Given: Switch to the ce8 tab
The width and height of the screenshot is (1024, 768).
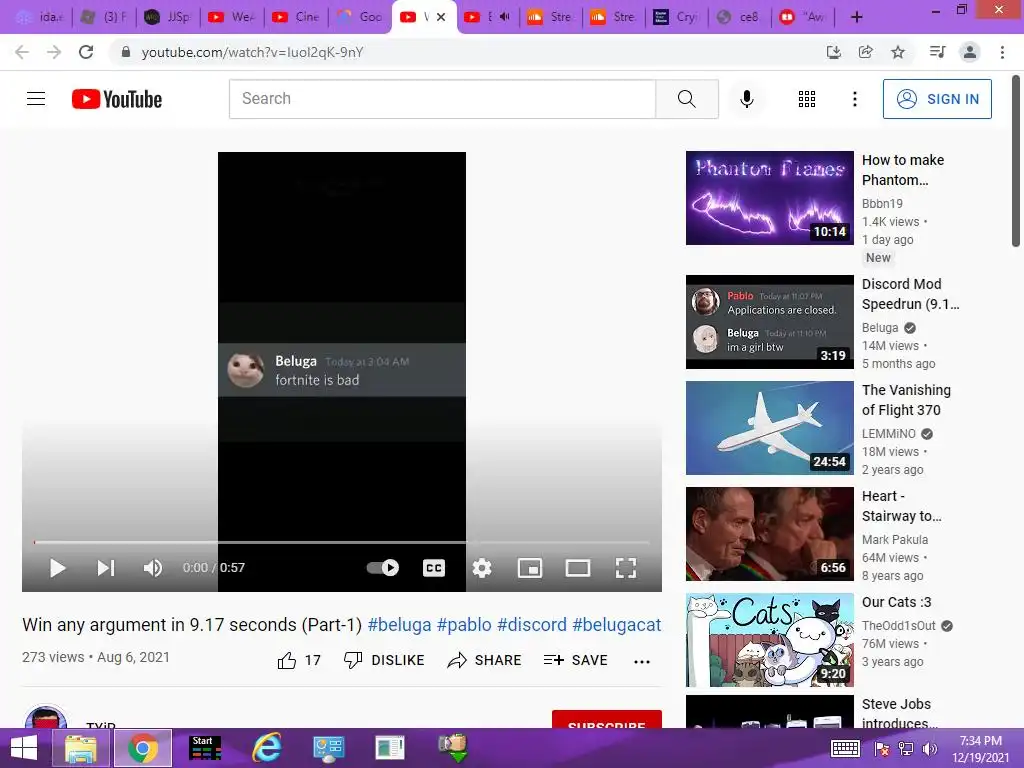Looking at the screenshot, I should pos(739,17).
